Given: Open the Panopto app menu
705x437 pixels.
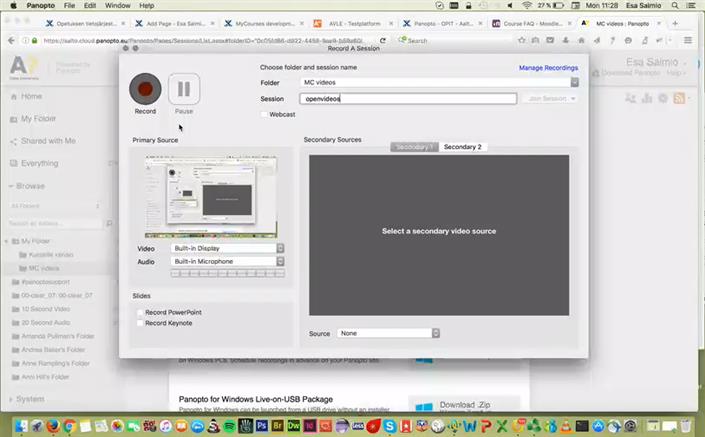Looking at the screenshot, I should 40,5.
